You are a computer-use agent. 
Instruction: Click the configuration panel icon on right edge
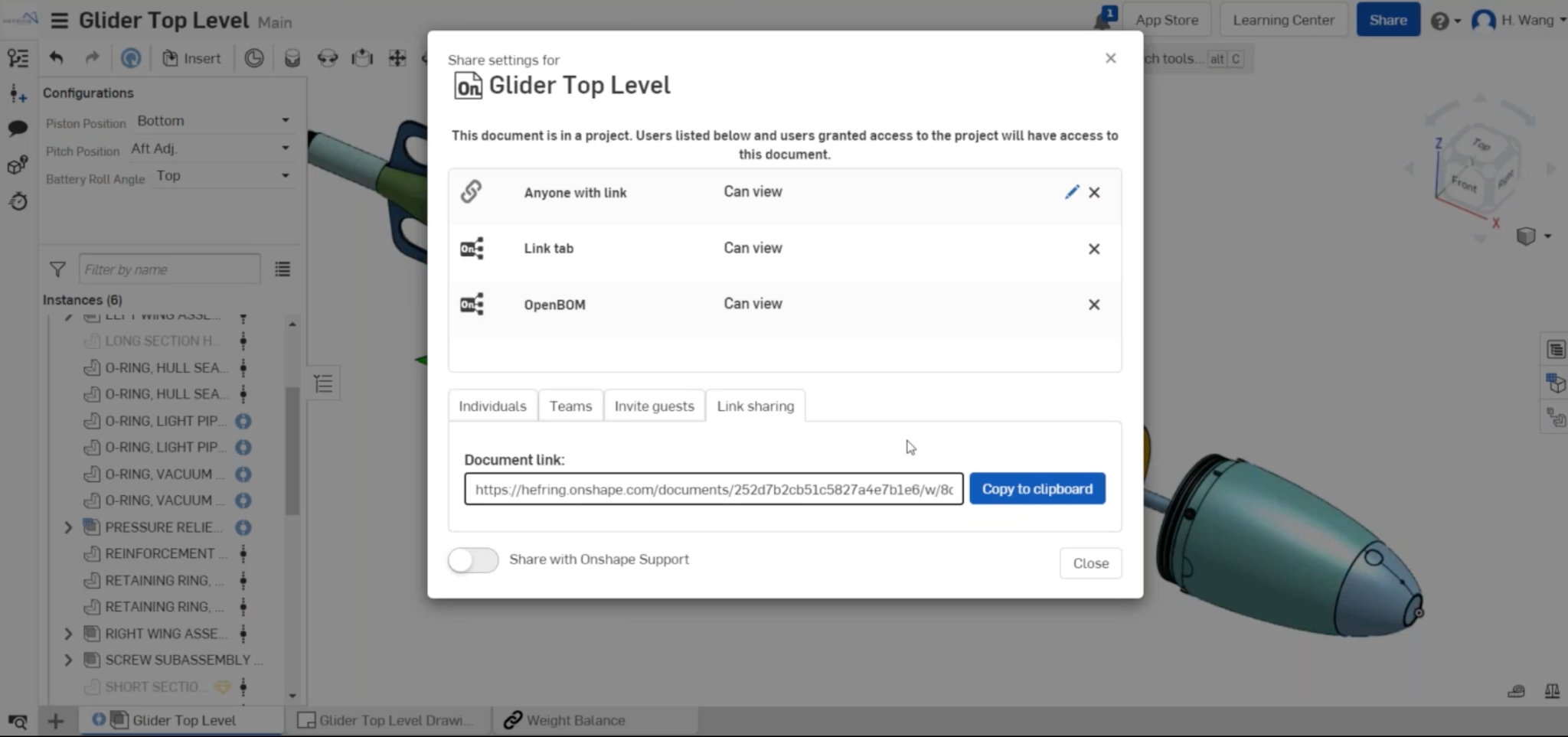tap(1555, 383)
